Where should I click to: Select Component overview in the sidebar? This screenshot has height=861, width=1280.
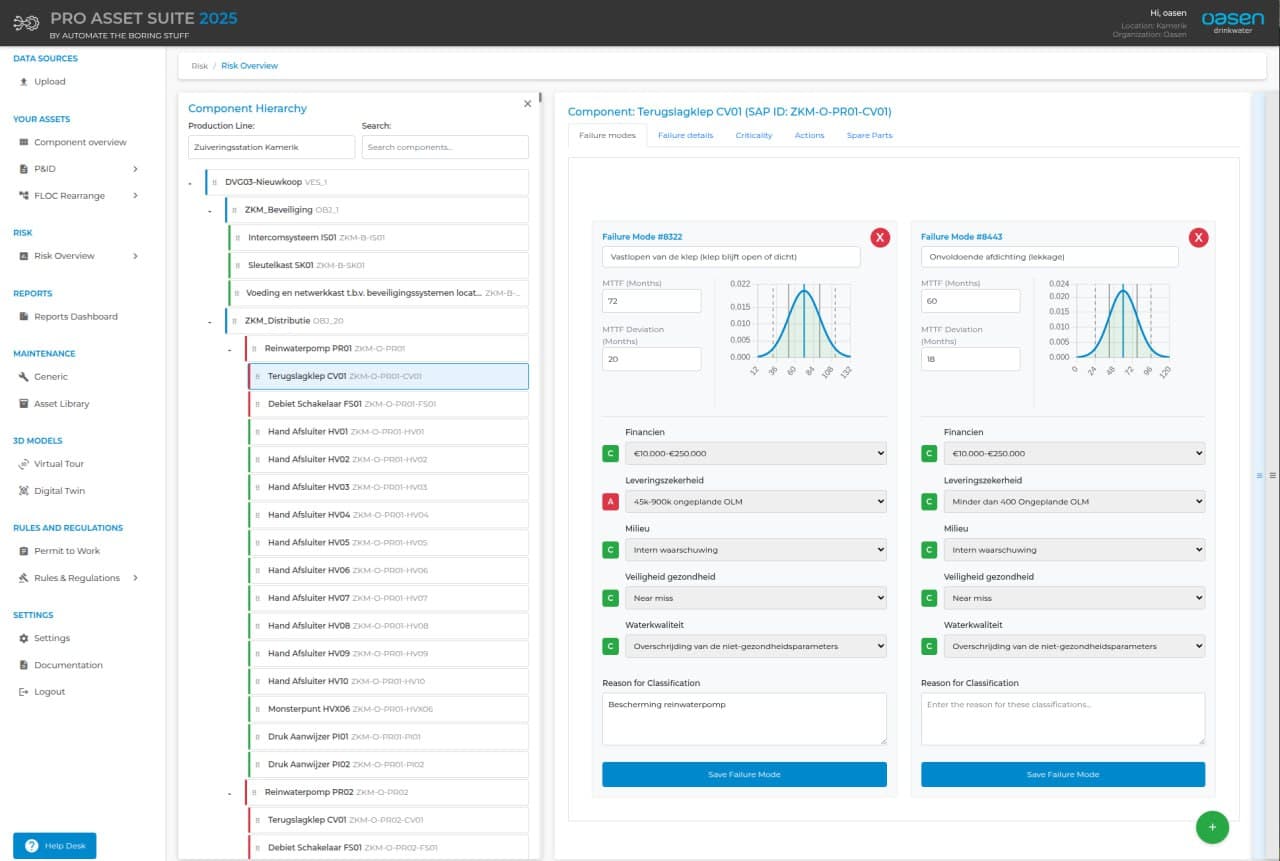coord(83,142)
